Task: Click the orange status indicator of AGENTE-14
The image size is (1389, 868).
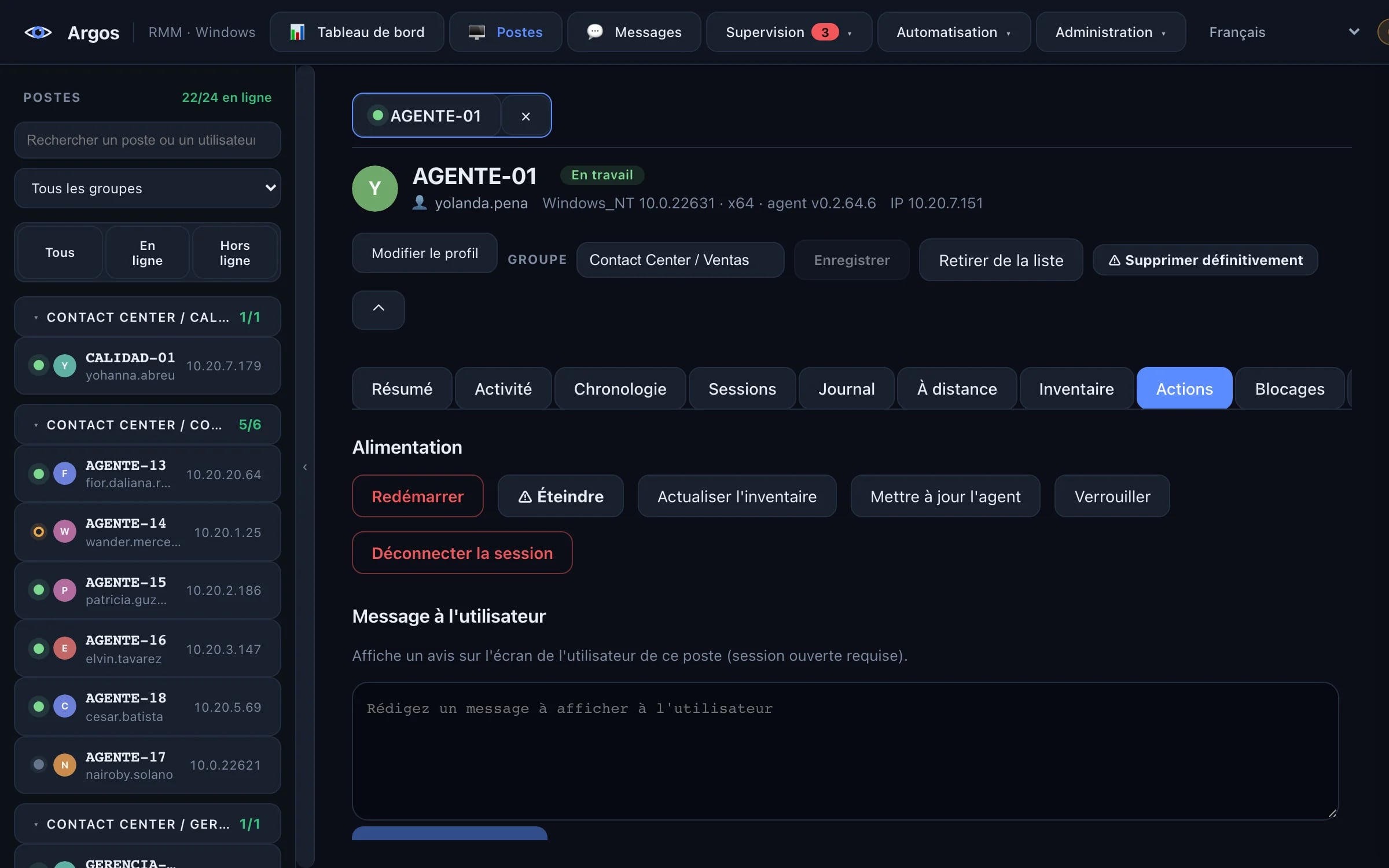Action: click(39, 531)
